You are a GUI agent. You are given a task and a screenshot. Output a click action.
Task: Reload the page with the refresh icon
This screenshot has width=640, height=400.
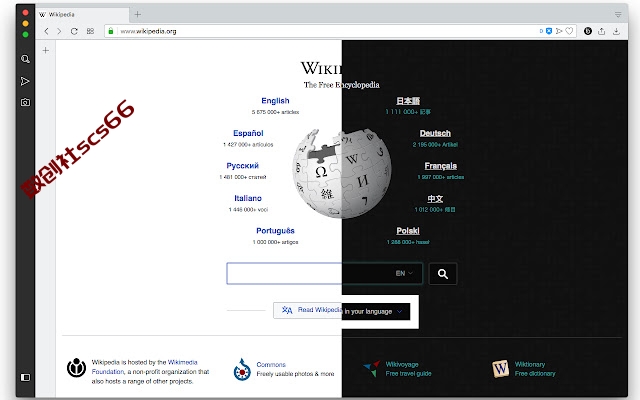click(x=74, y=31)
